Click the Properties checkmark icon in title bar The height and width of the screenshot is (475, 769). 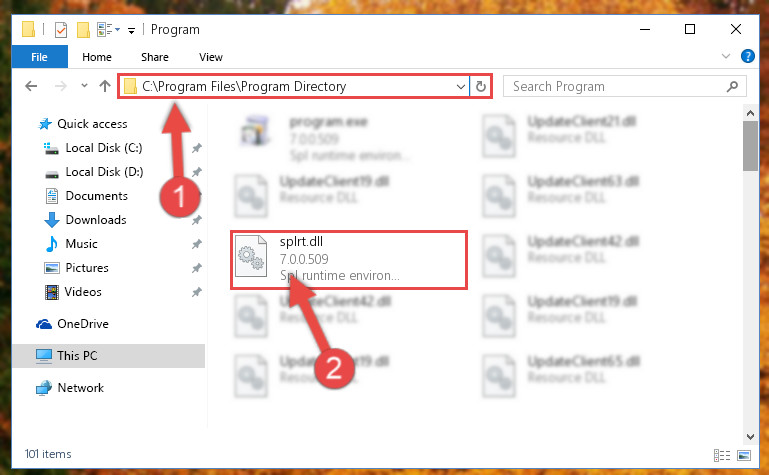click(61, 30)
